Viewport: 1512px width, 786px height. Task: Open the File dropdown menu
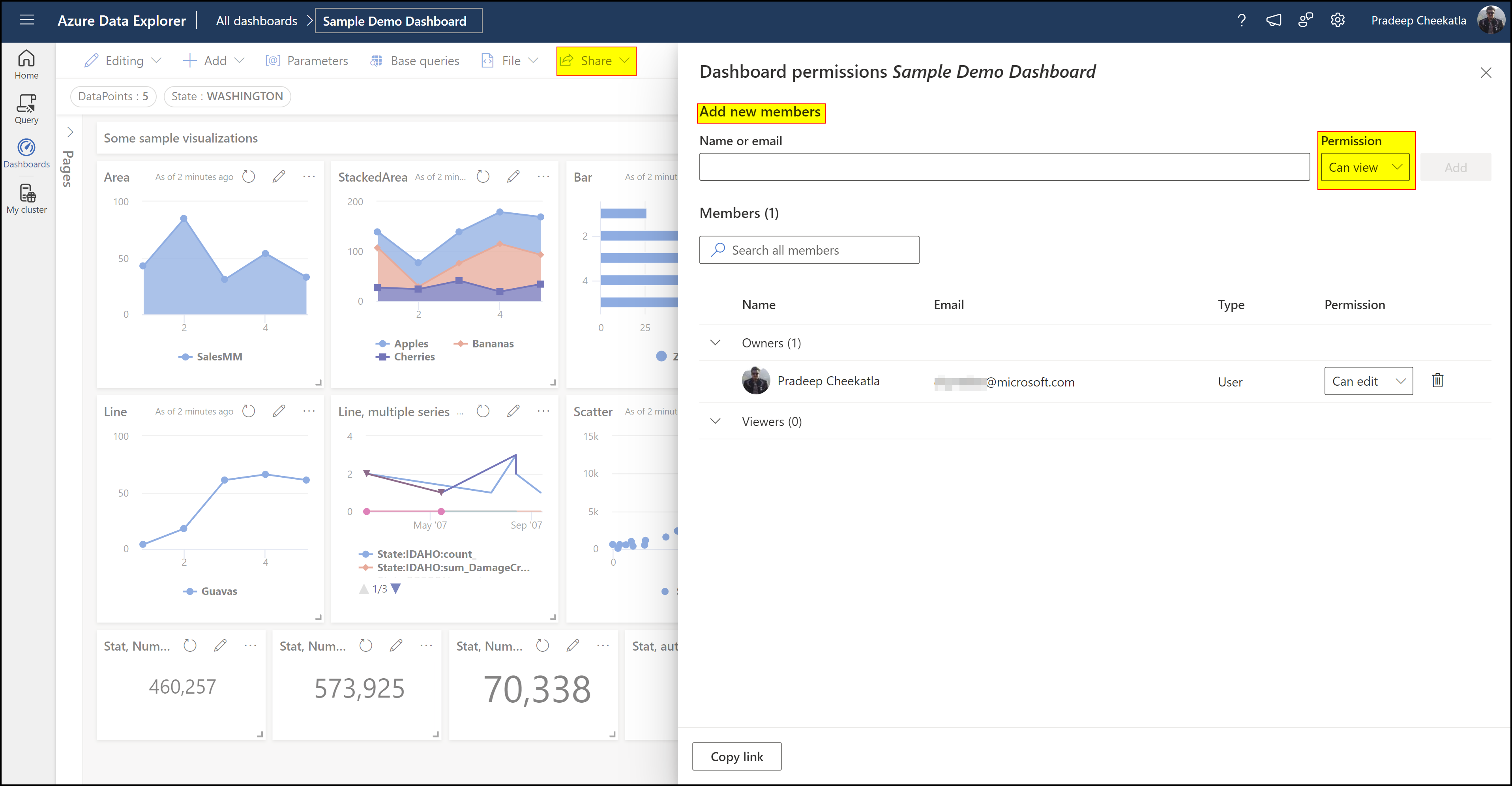[x=510, y=61]
